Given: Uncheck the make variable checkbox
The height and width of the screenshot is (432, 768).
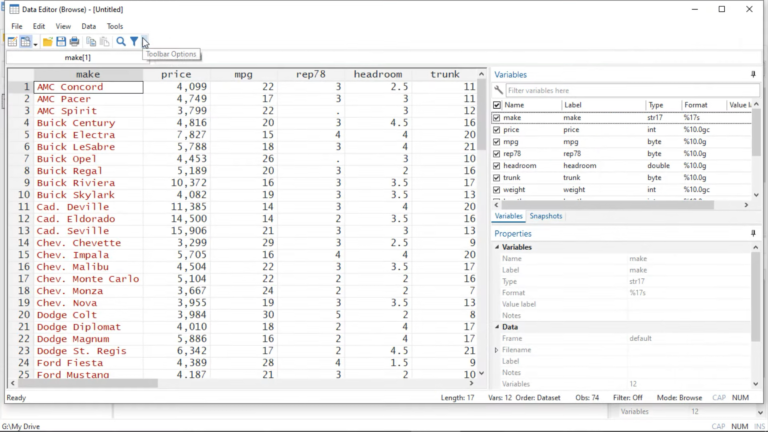Looking at the screenshot, I should [x=497, y=118].
